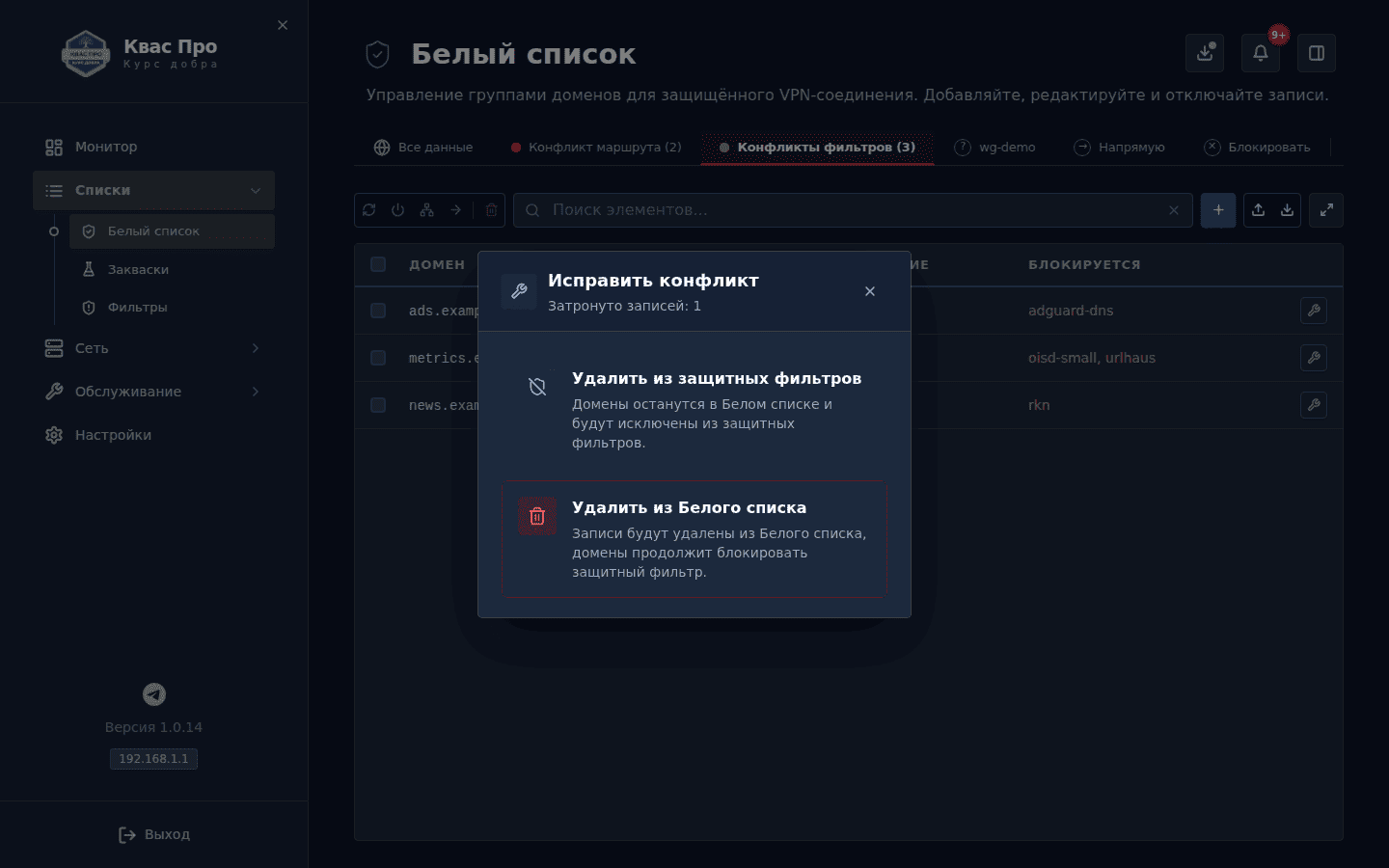Add a new entry with plus button

(1218, 210)
